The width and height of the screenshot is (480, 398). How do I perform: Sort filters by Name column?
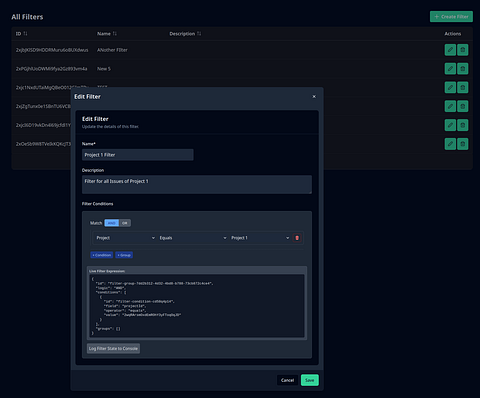tap(115, 34)
